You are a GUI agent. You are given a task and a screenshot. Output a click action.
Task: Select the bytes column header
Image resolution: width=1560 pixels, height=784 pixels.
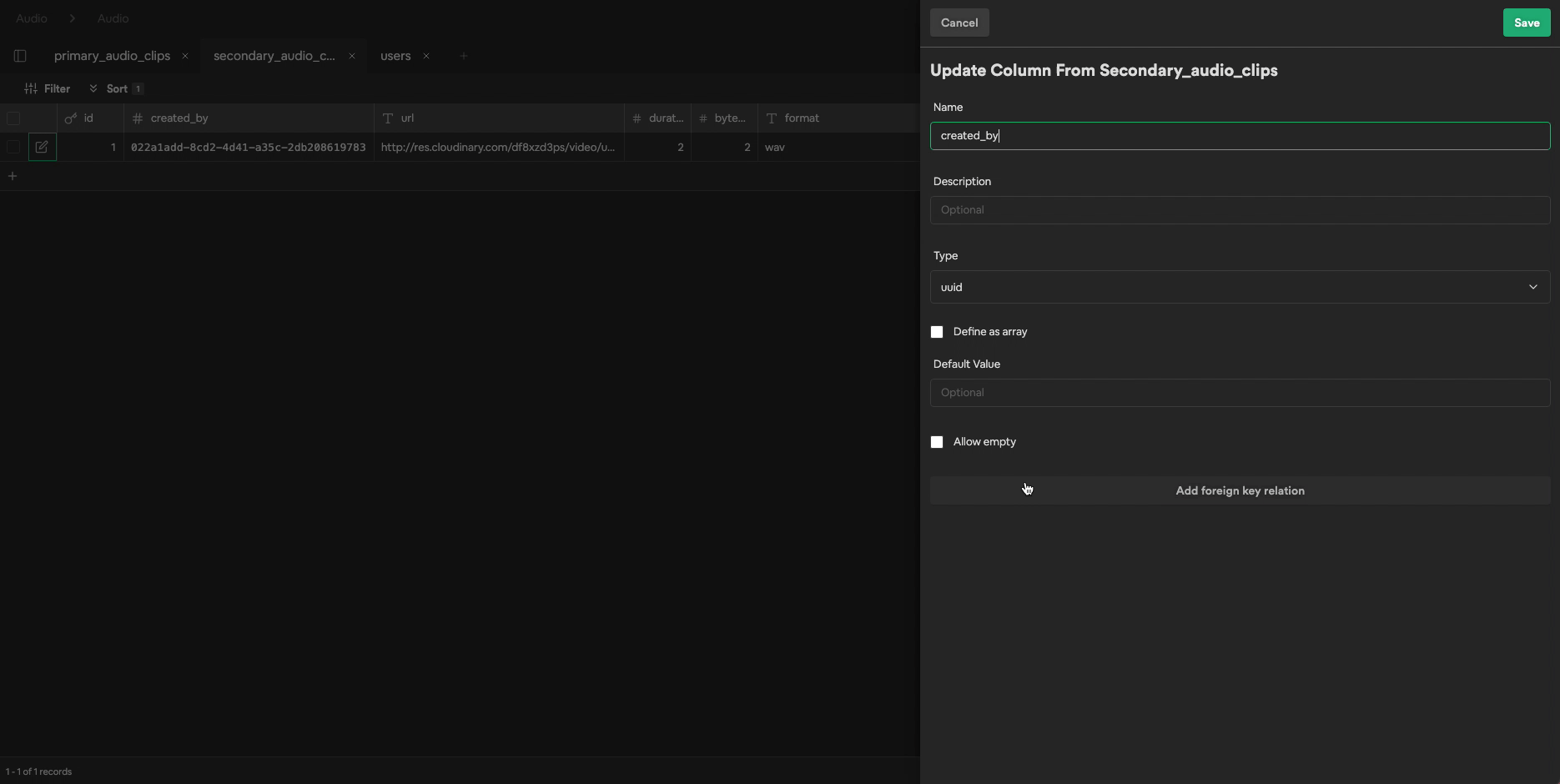(724, 118)
